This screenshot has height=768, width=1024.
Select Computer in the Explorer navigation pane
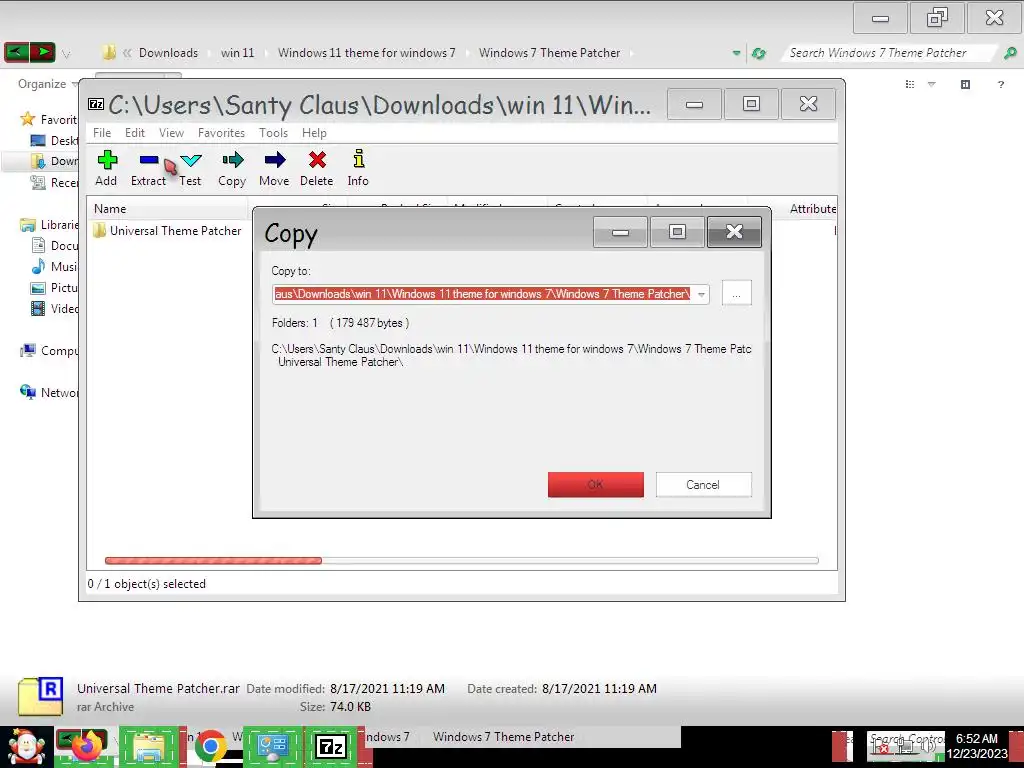pyautogui.click(x=49, y=351)
